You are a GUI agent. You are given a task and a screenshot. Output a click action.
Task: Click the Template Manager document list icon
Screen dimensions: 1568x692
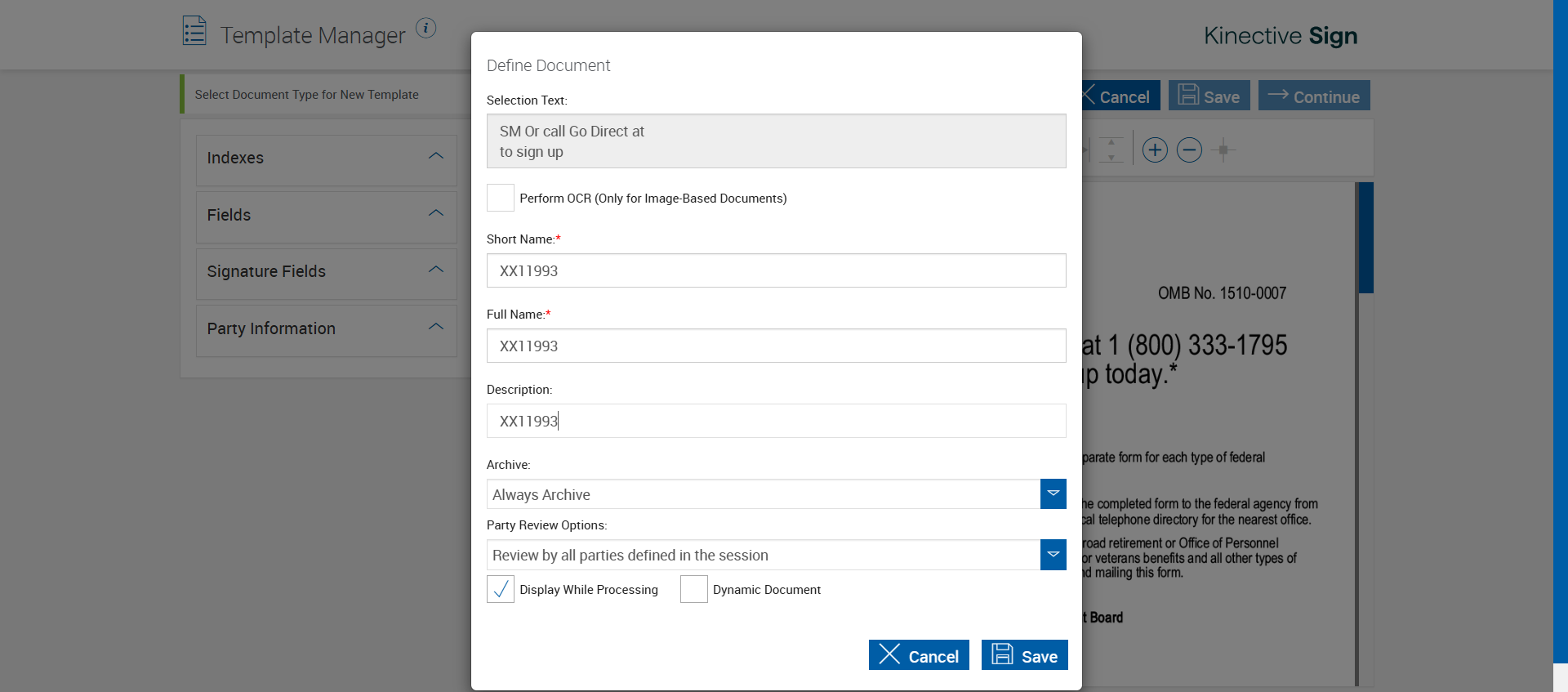coord(194,31)
